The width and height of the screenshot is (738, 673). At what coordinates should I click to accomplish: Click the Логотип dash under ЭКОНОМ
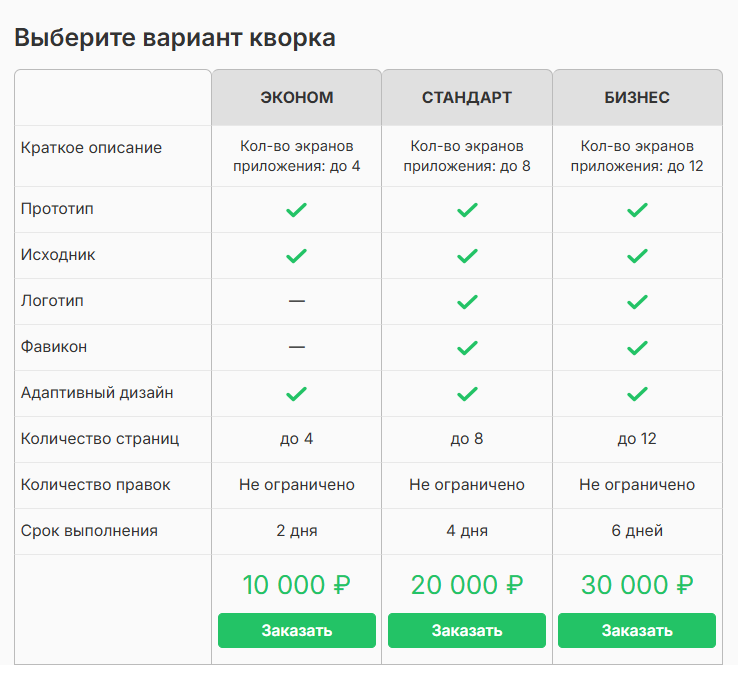[x=296, y=302]
